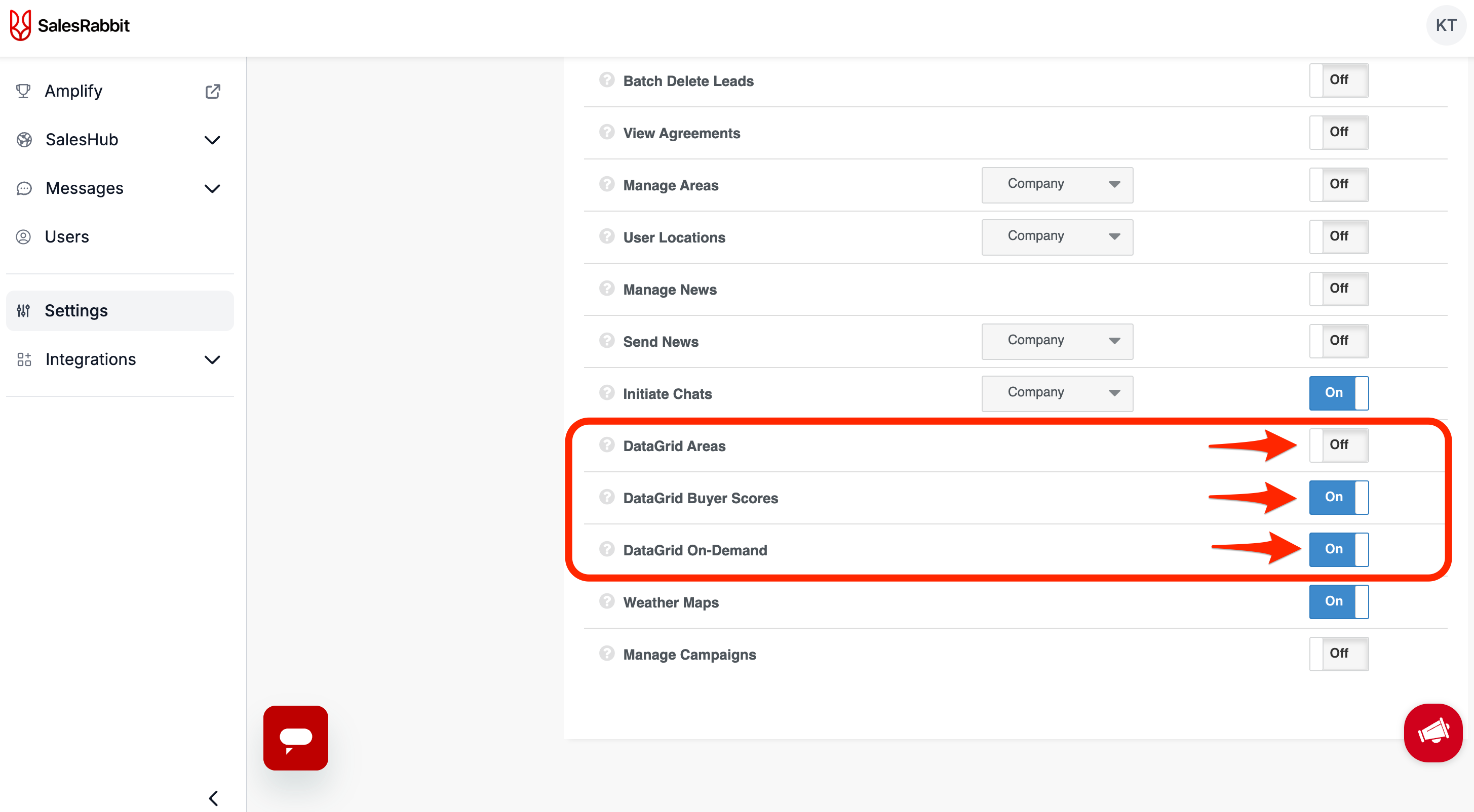The width and height of the screenshot is (1474, 812).
Task: Open help icon for Weather Maps
Action: coord(606,601)
